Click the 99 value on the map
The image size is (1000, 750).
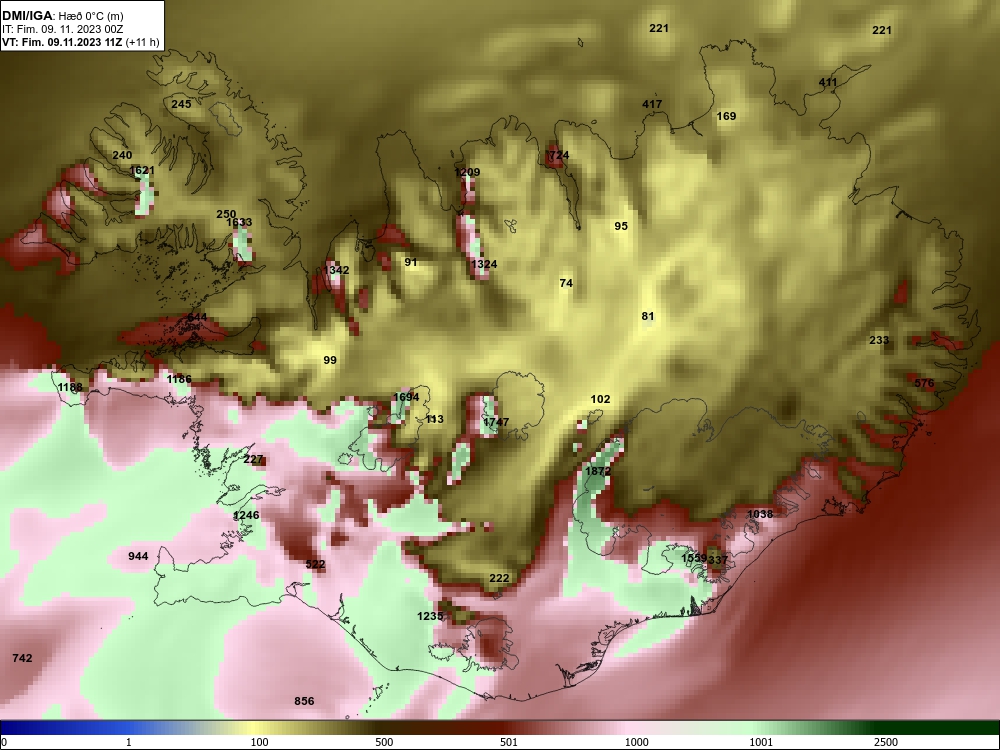point(330,360)
